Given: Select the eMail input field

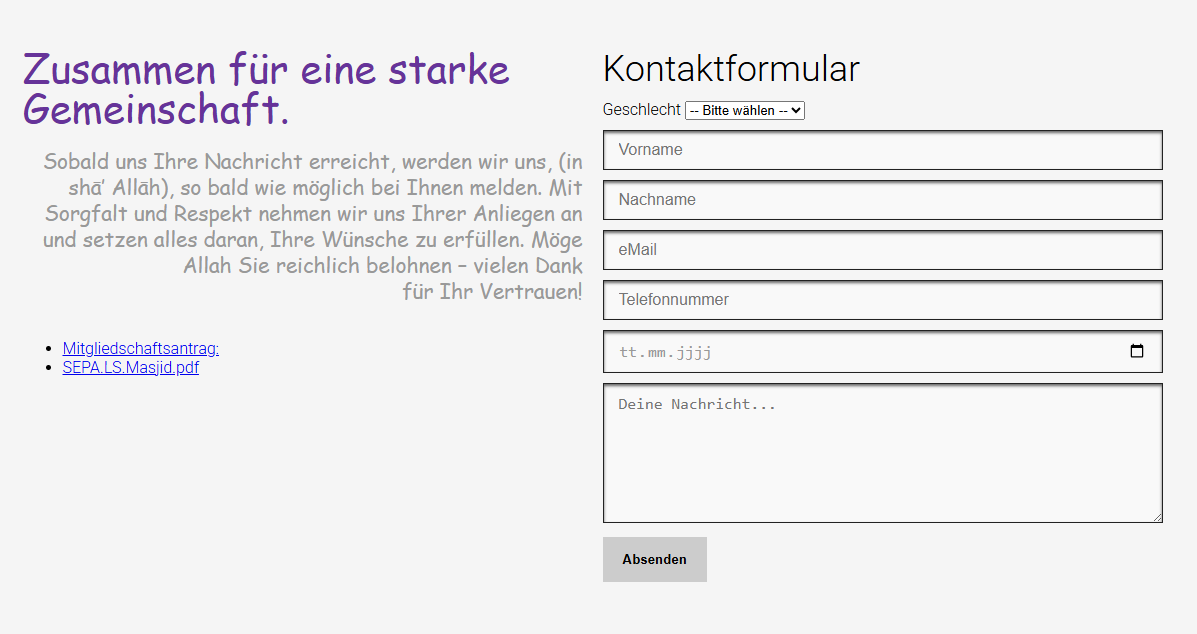Looking at the screenshot, I should coord(882,250).
